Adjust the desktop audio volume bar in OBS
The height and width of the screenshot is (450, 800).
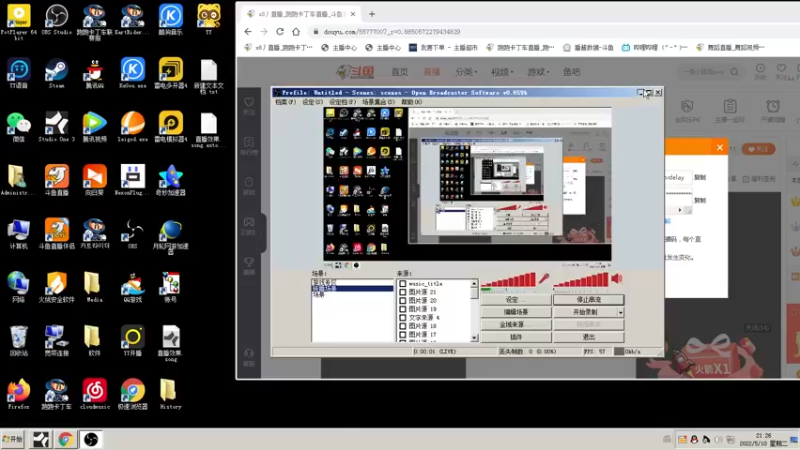tap(581, 280)
